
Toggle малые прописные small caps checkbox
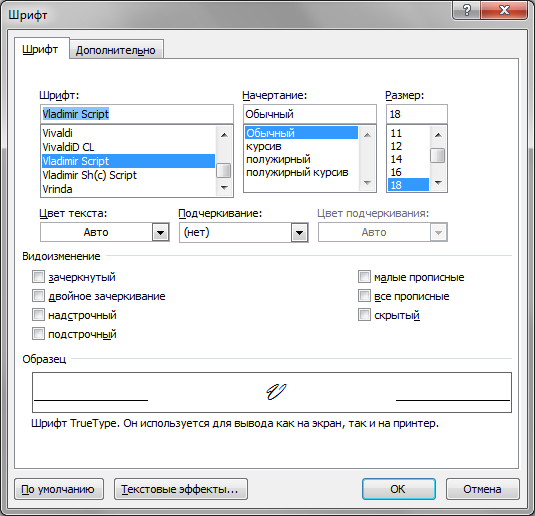(364, 277)
